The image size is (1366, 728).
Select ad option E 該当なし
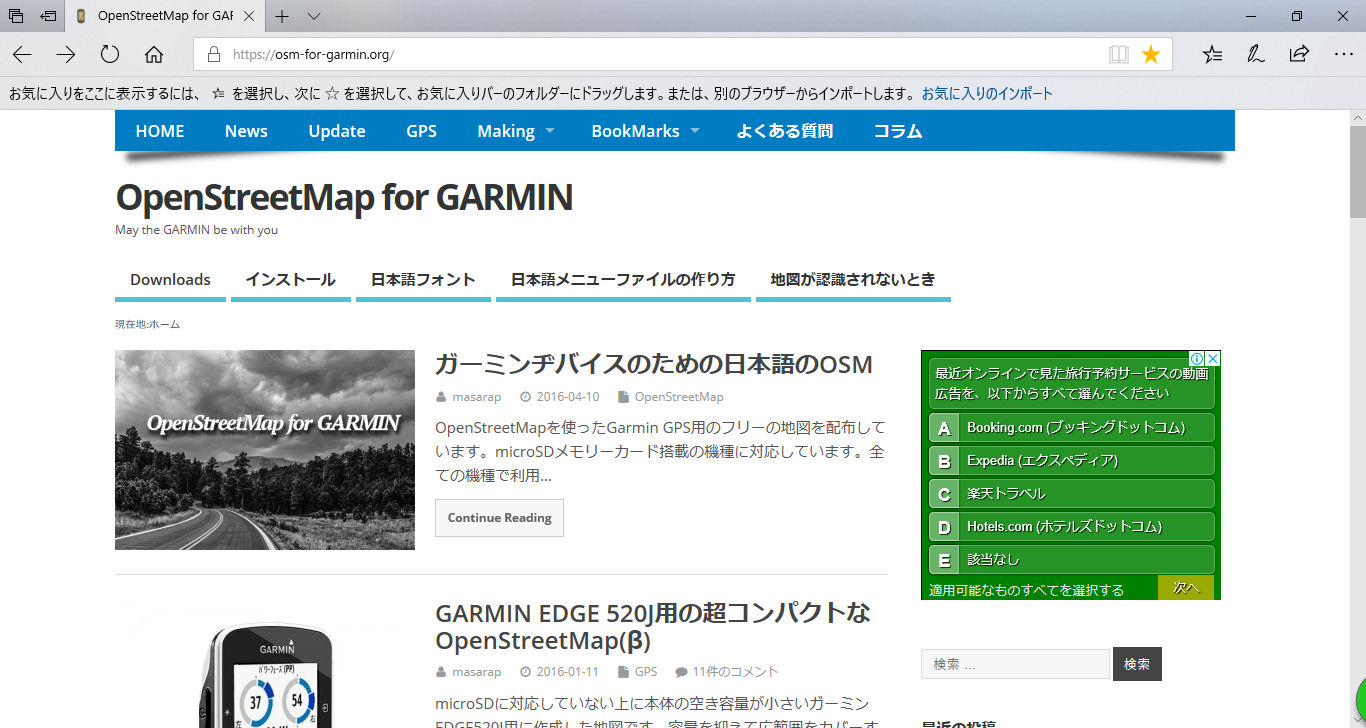click(1072, 560)
